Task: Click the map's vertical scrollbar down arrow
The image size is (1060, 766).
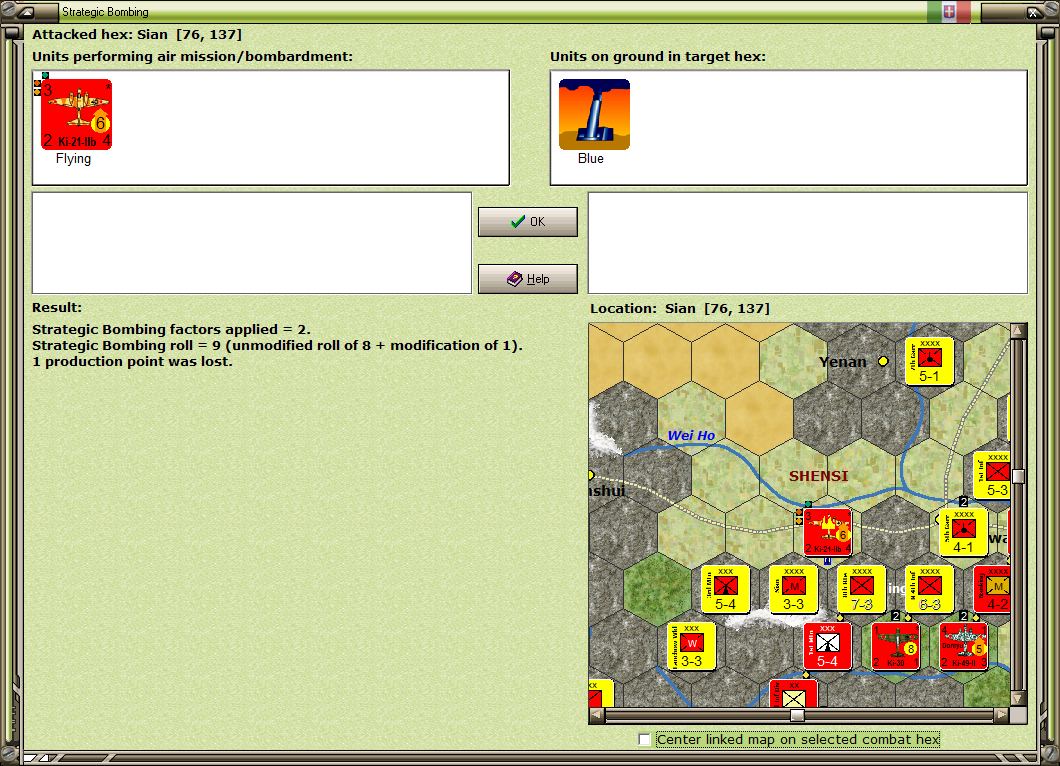Action: tap(1019, 699)
